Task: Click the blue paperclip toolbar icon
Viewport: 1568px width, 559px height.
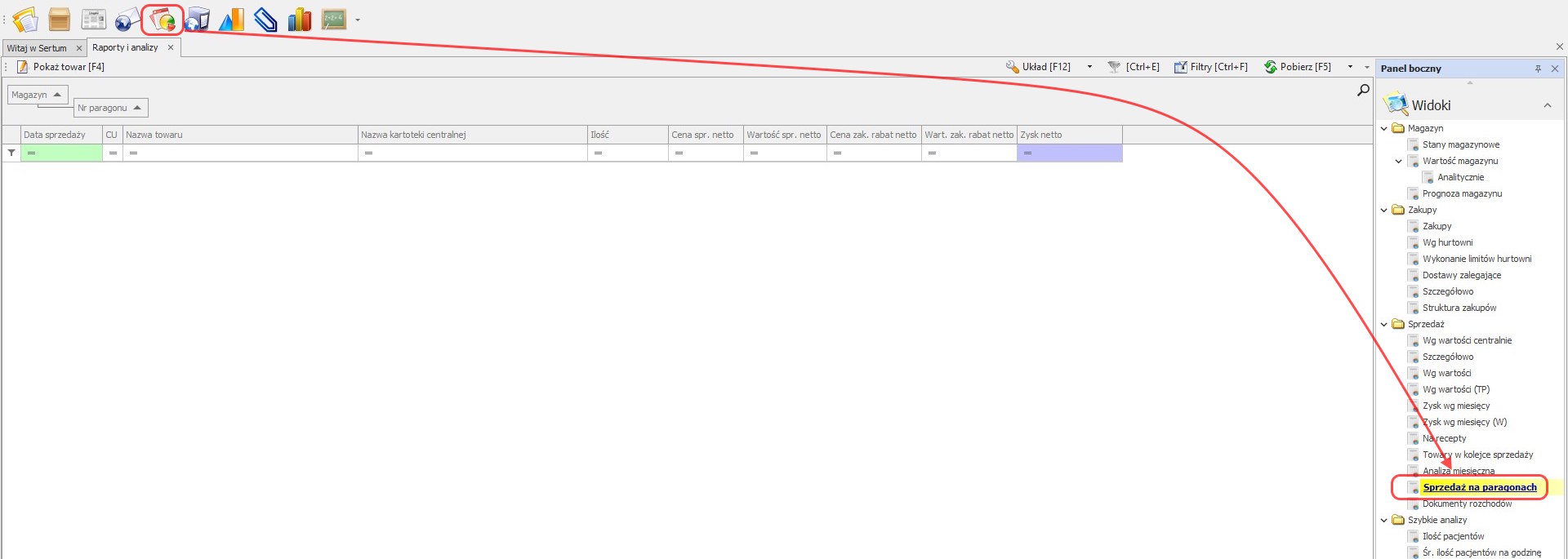Action: coord(265,19)
